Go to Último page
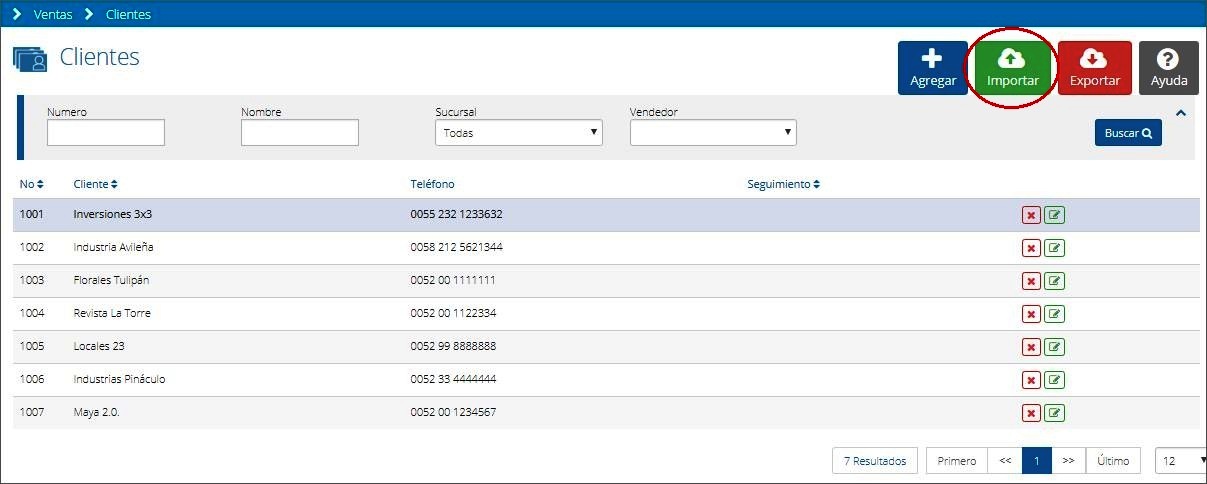1207x484 pixels. 1113,461
